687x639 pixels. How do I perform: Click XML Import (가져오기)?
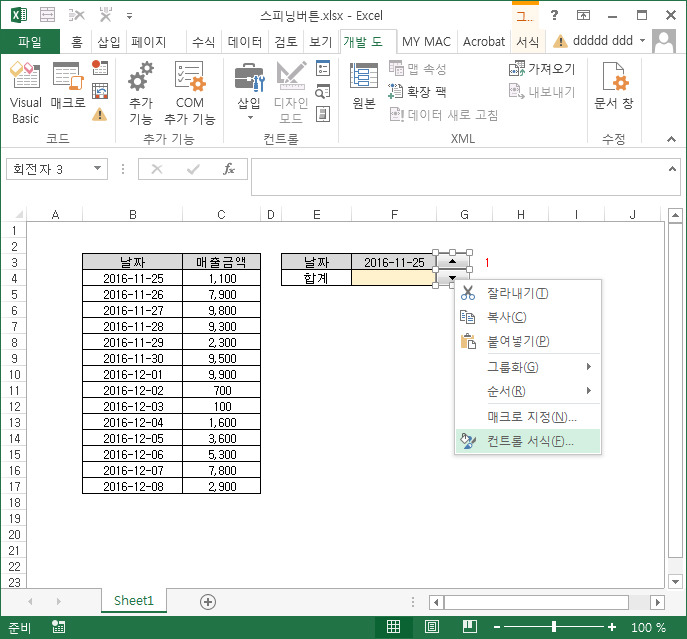[x=542, y=68]
